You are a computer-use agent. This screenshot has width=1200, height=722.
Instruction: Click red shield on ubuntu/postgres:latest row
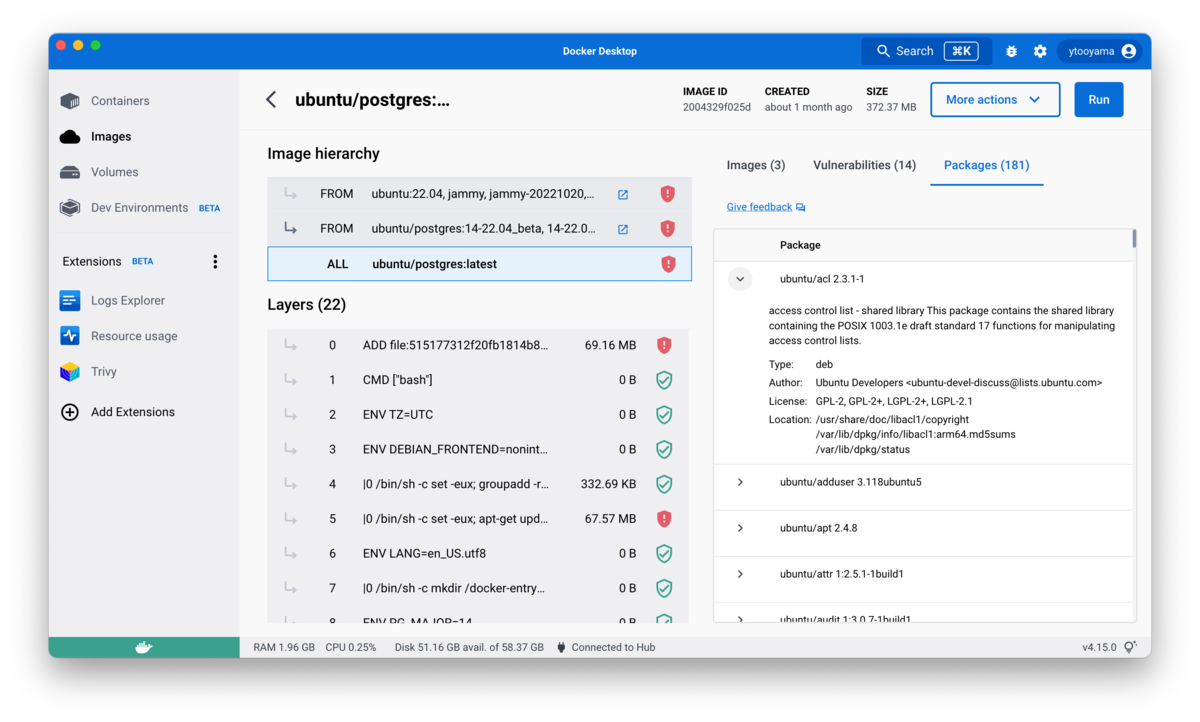[x=668, y=264]
